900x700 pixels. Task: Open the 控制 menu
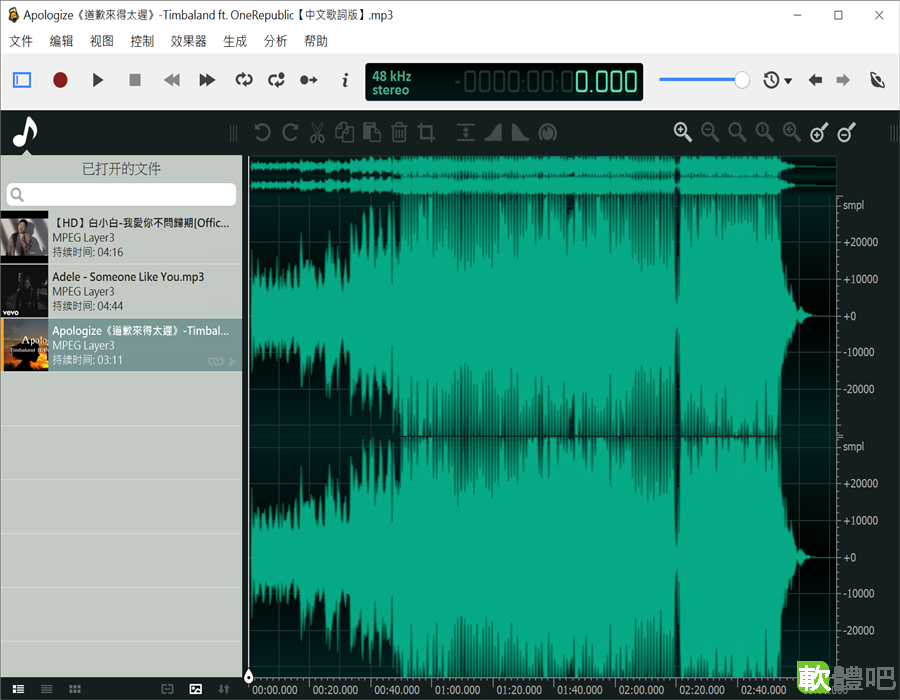coord(142,41)
